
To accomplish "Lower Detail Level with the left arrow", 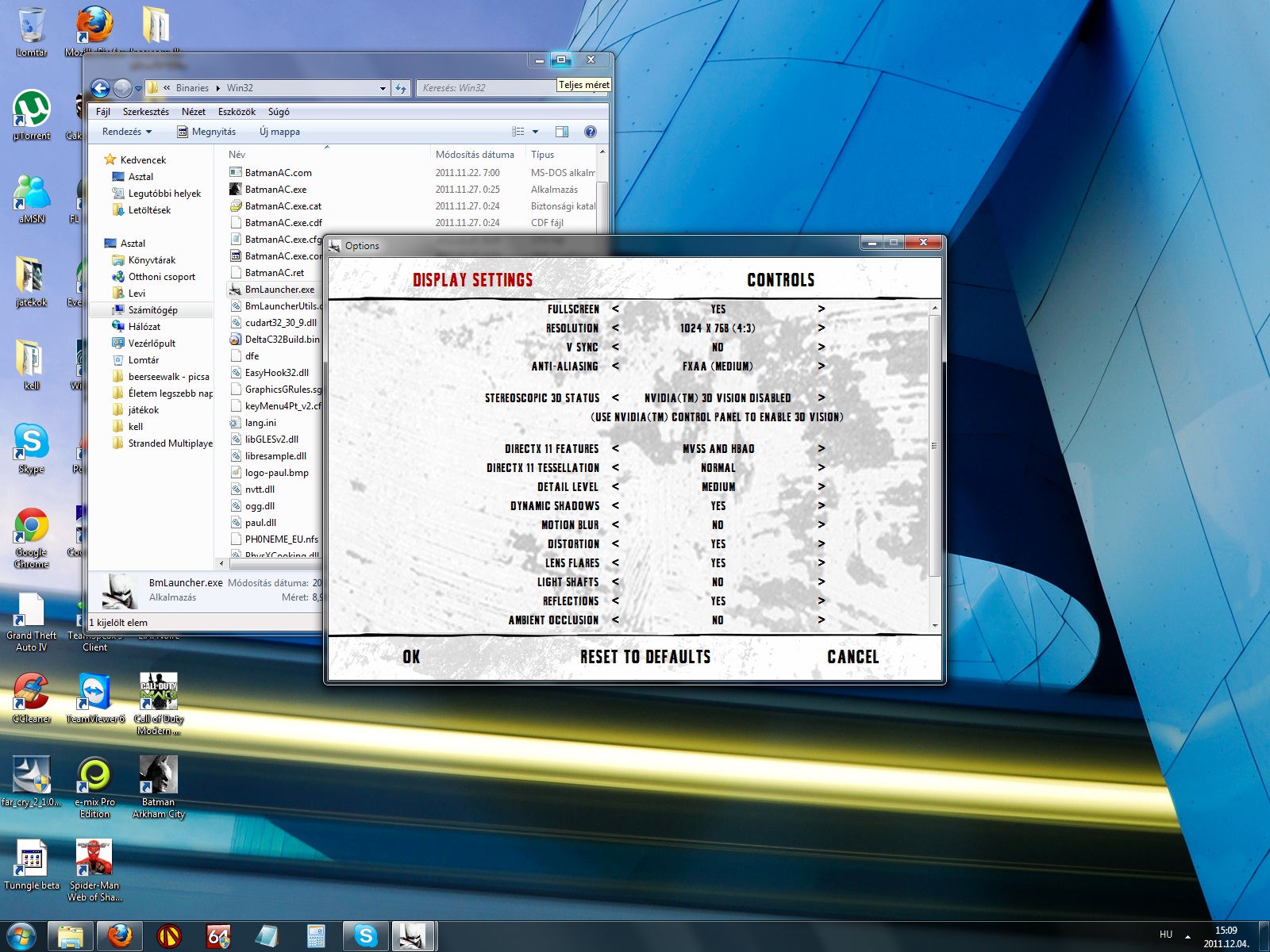I will tap(615, 487).
